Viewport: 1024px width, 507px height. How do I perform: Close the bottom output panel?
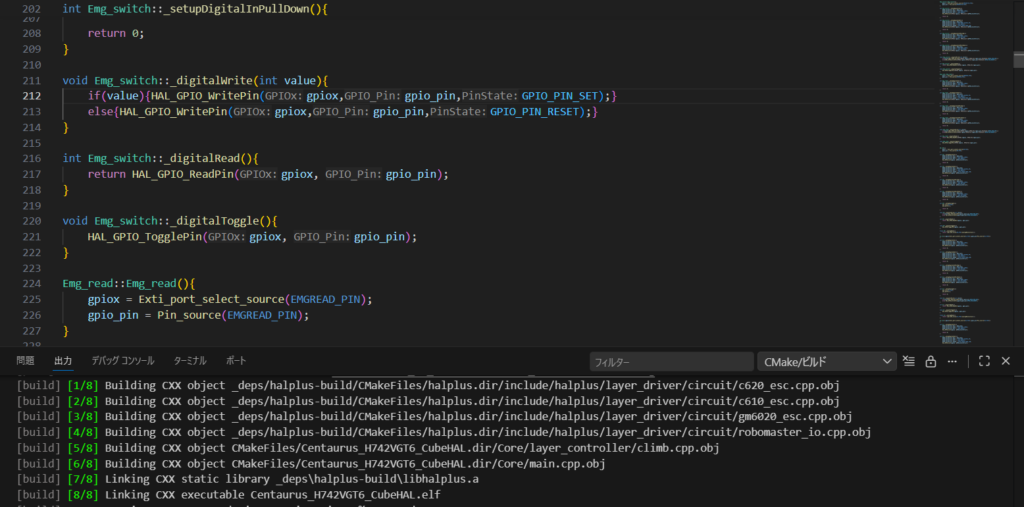click(x=1005, y=361)
